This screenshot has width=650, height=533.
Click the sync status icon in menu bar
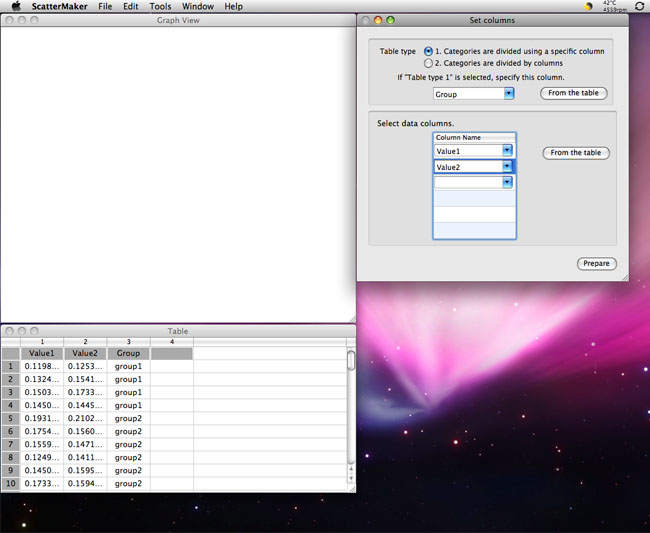pos(639,6)
